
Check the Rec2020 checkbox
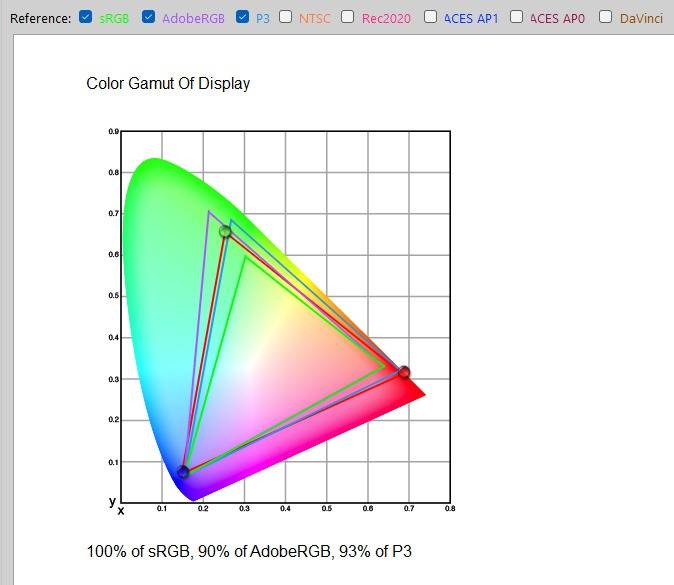pyautogui.click(x=347, y=17)
